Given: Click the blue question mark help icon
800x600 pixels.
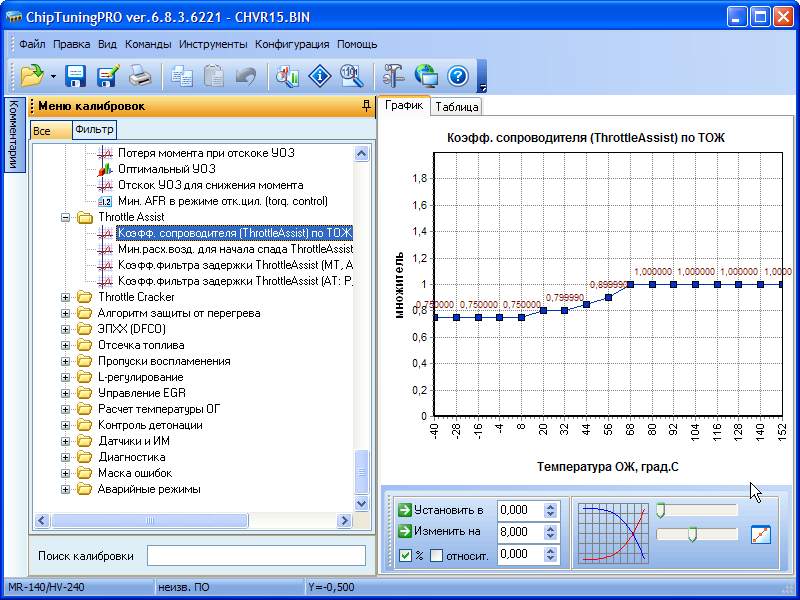Looking at the screenshot, I should coord(458,76).
